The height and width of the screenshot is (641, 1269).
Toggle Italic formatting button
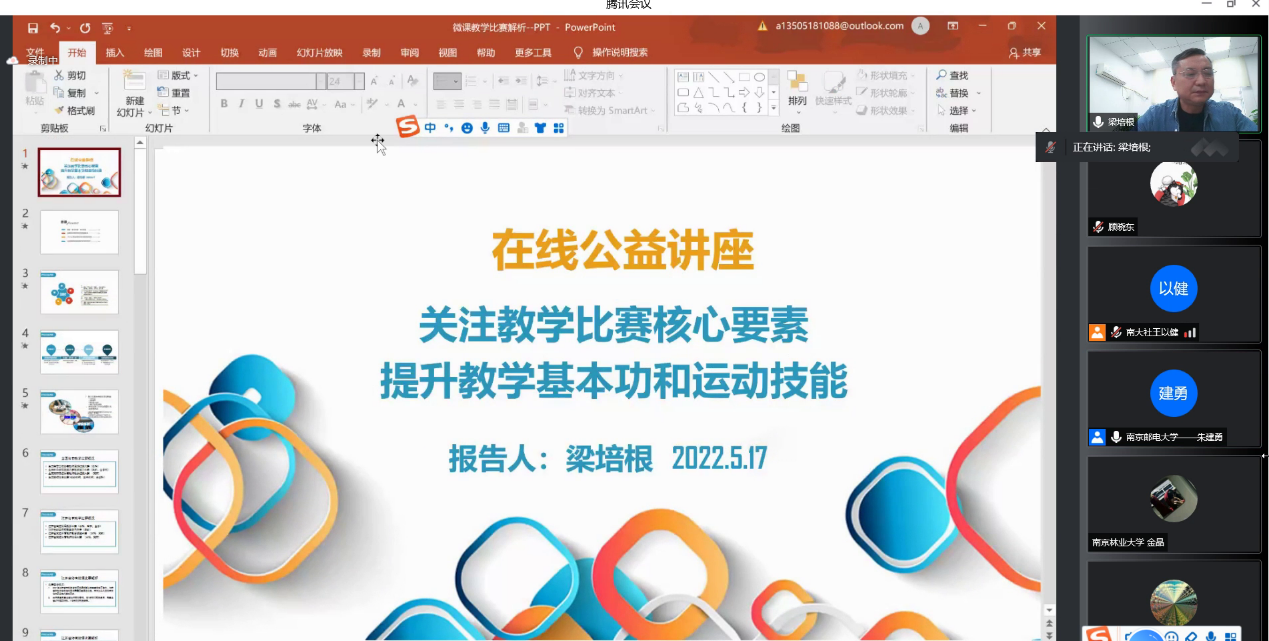(241, 104)
